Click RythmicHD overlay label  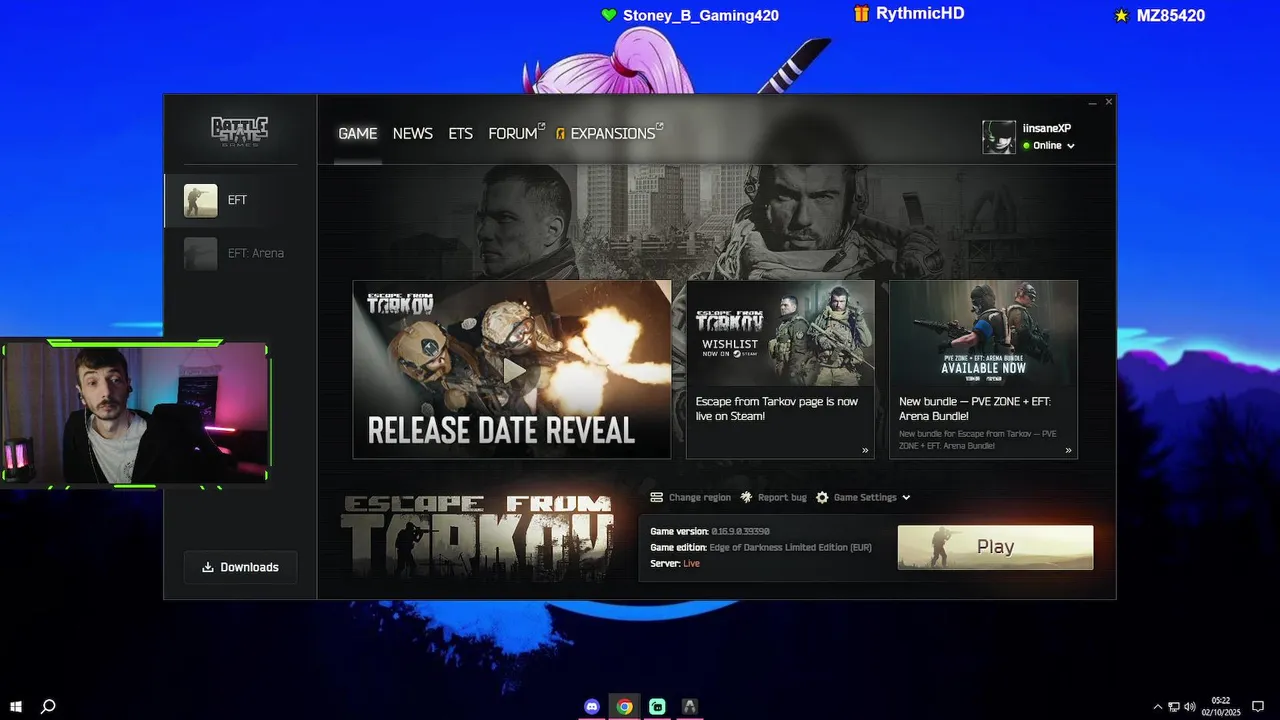point(920,14)
